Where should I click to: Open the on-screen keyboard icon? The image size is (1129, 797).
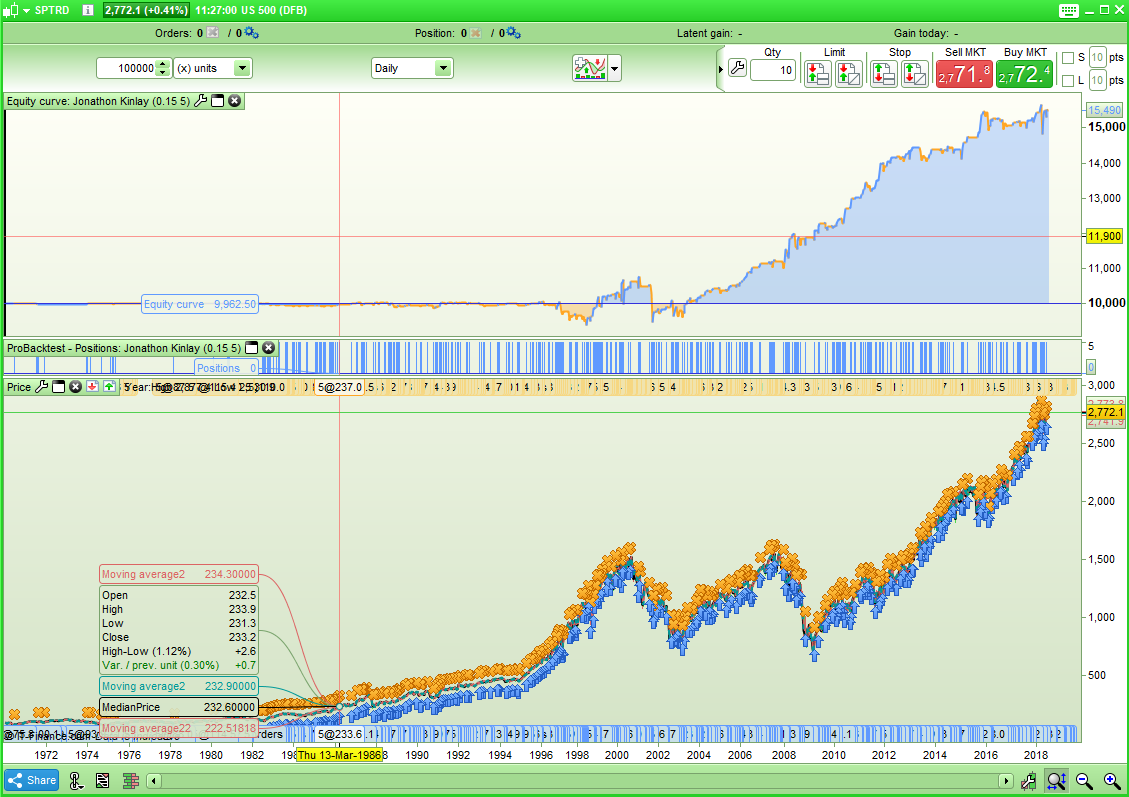click(x=1069, y=10)
